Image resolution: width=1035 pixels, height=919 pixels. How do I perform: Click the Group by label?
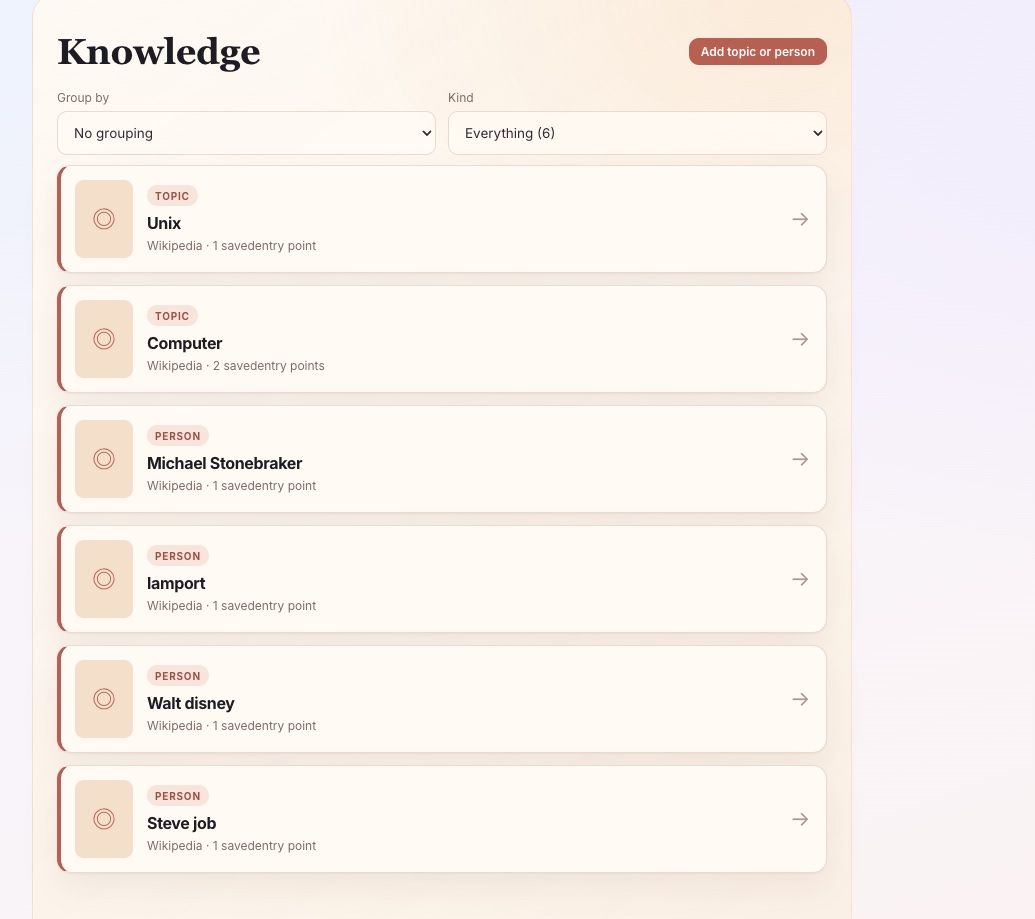pos(83,98)
